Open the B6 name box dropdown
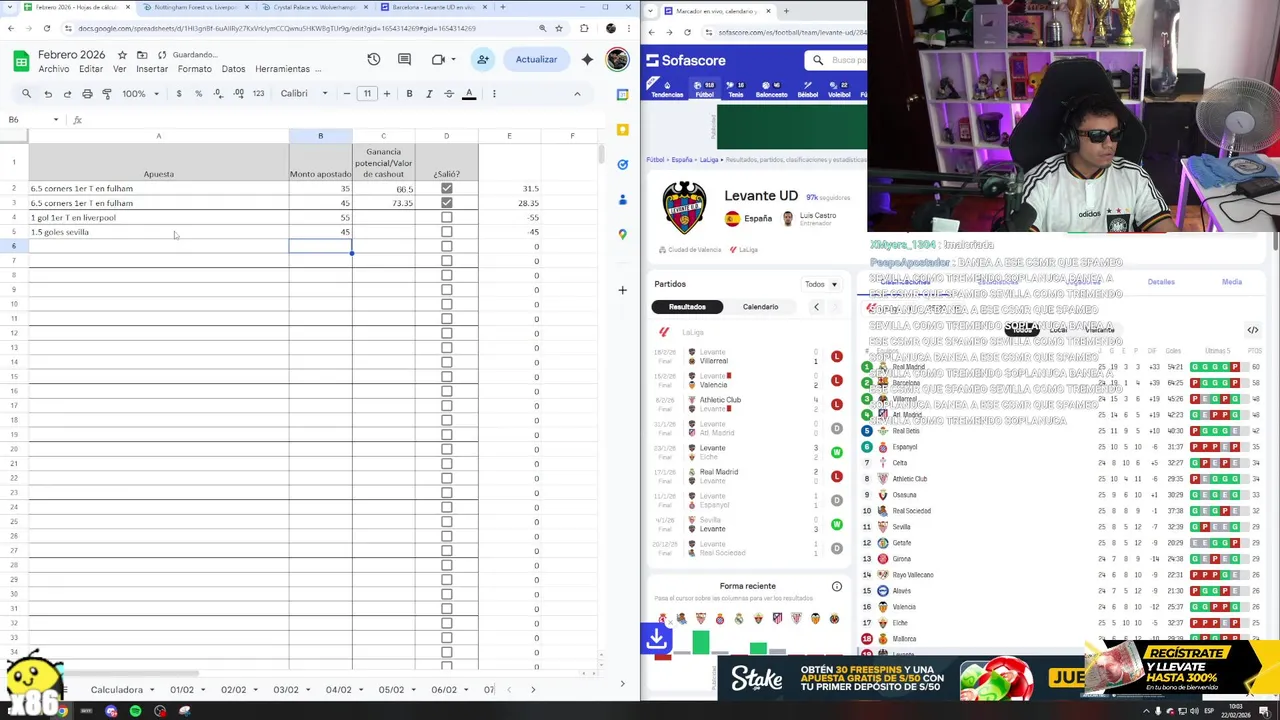1280x720 pixels. tap(56, 120)
